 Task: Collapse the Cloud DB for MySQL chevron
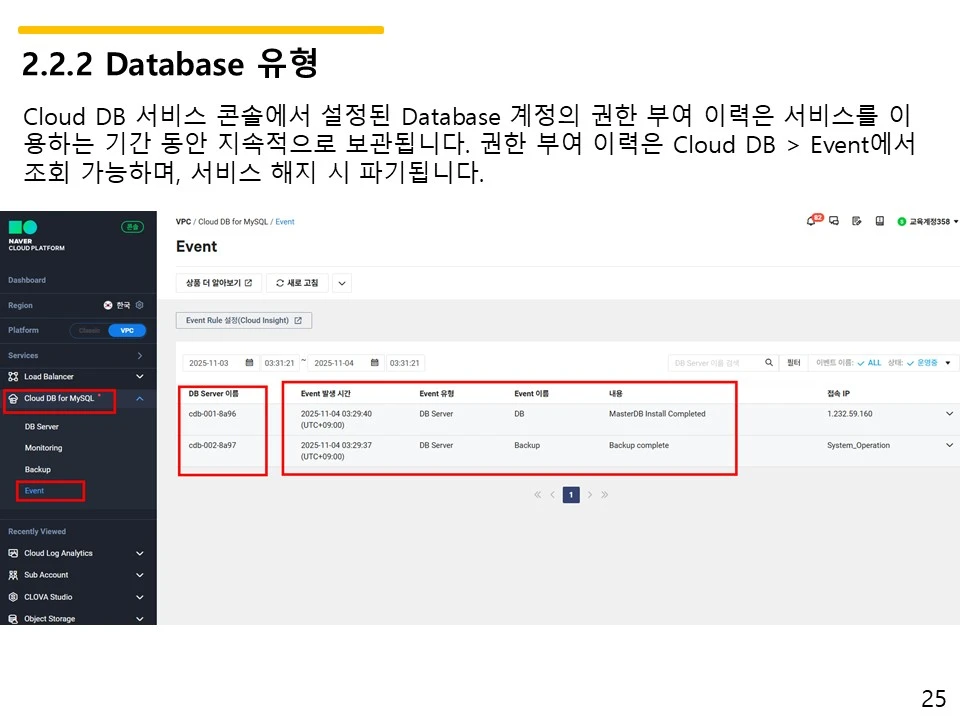[140, 399]
